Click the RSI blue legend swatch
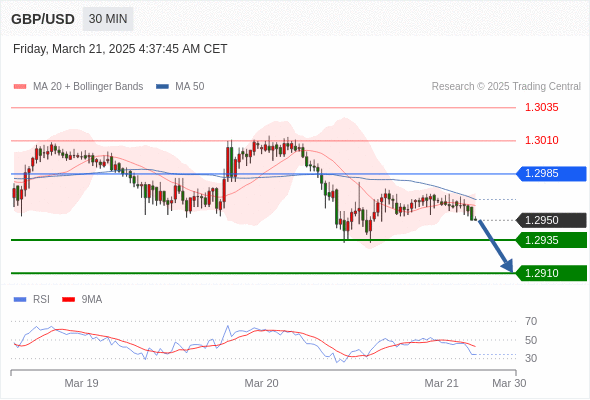The height and width of the screenshot is (400, 590). pyautogui.click(x=20, y=300)
